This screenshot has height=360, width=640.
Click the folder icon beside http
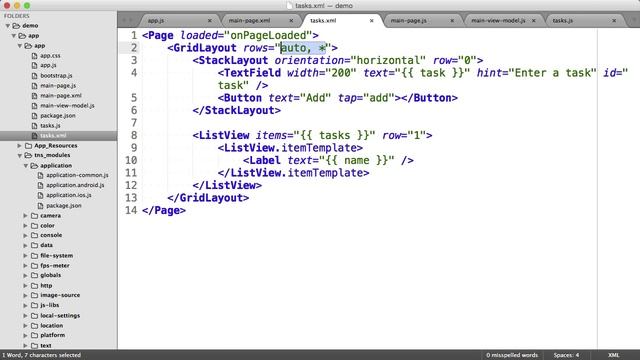[x=34, y=286]
